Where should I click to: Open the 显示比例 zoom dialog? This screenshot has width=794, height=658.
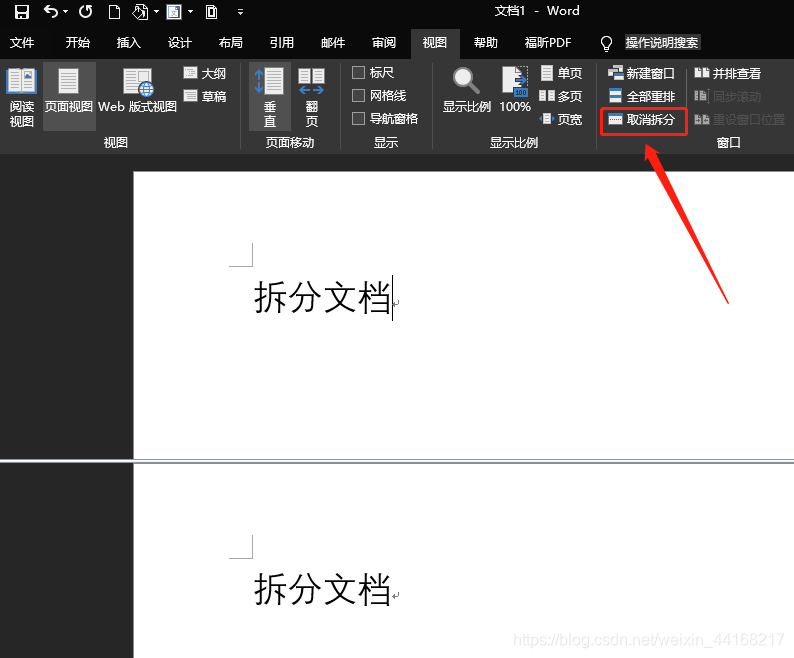tap(466, 90)
